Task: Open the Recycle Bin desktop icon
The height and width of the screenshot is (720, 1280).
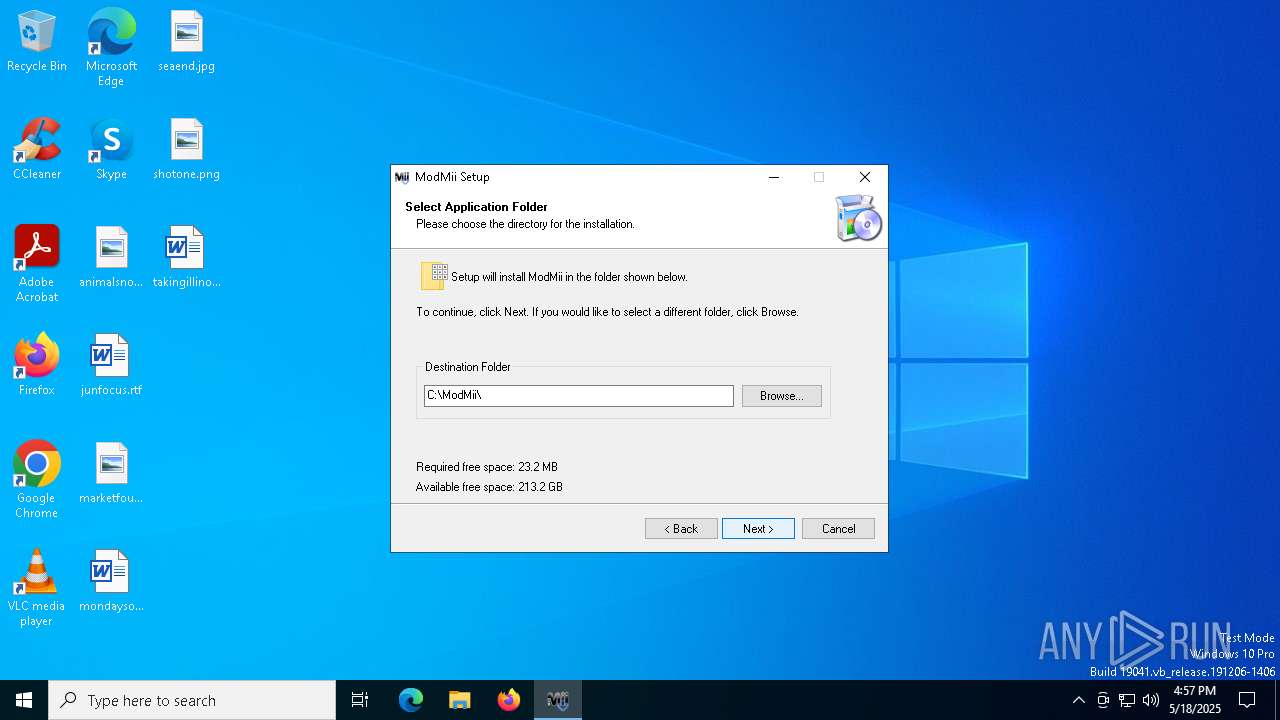Action: click(x=37, y=42)
